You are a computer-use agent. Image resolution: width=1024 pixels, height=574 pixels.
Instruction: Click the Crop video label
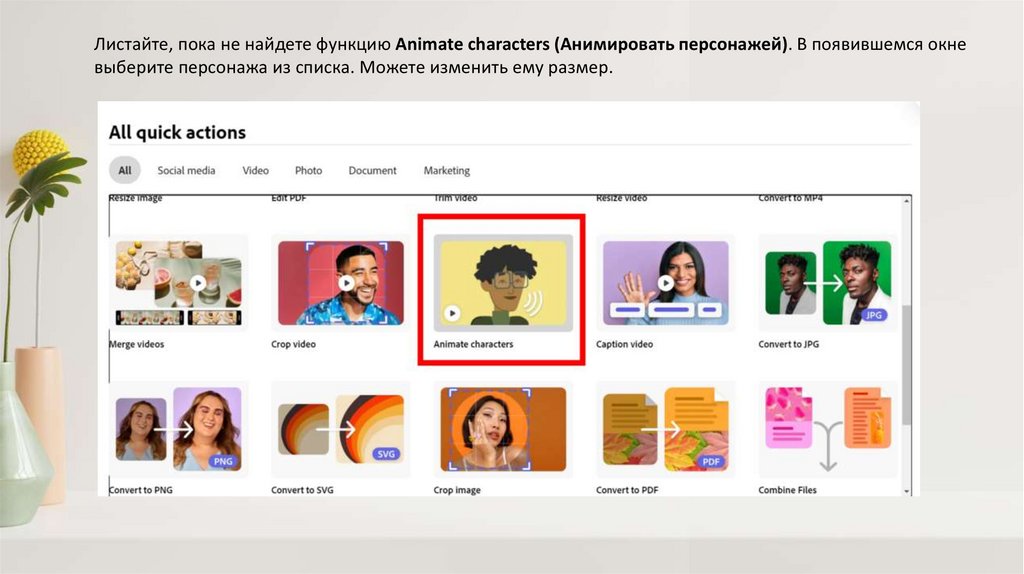tap(293, 344)
